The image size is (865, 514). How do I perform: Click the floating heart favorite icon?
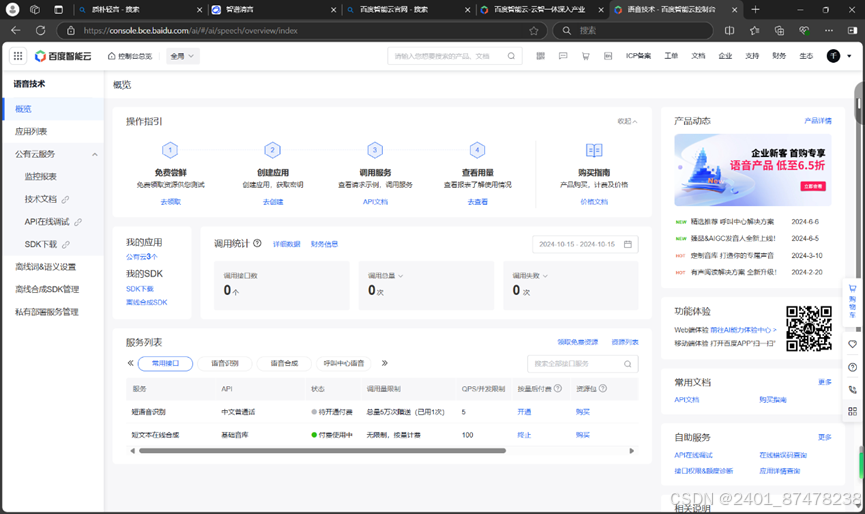coord(852,344)
